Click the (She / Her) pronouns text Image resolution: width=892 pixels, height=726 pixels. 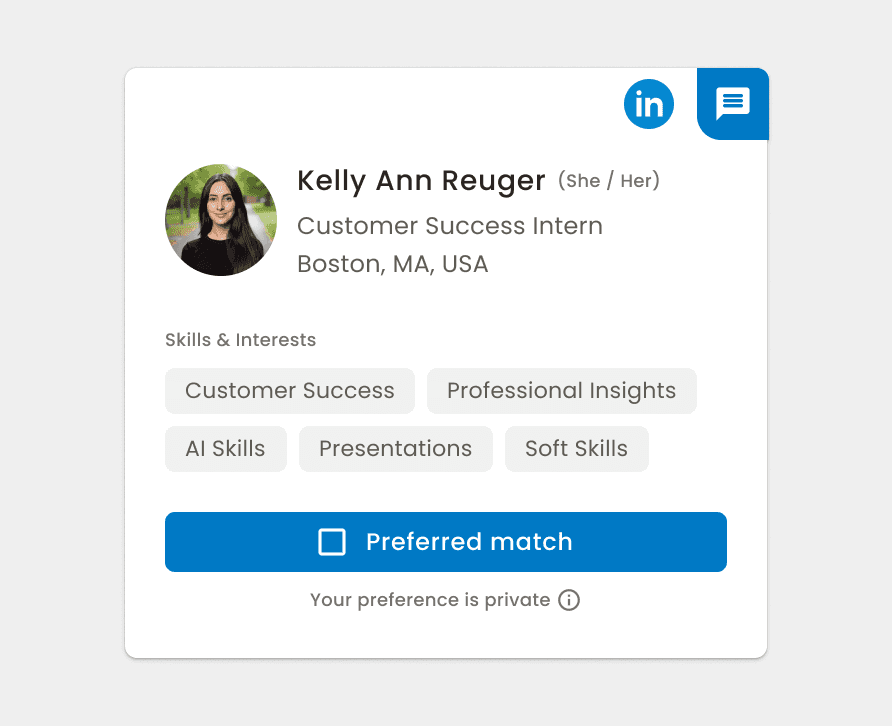point(609,181)
